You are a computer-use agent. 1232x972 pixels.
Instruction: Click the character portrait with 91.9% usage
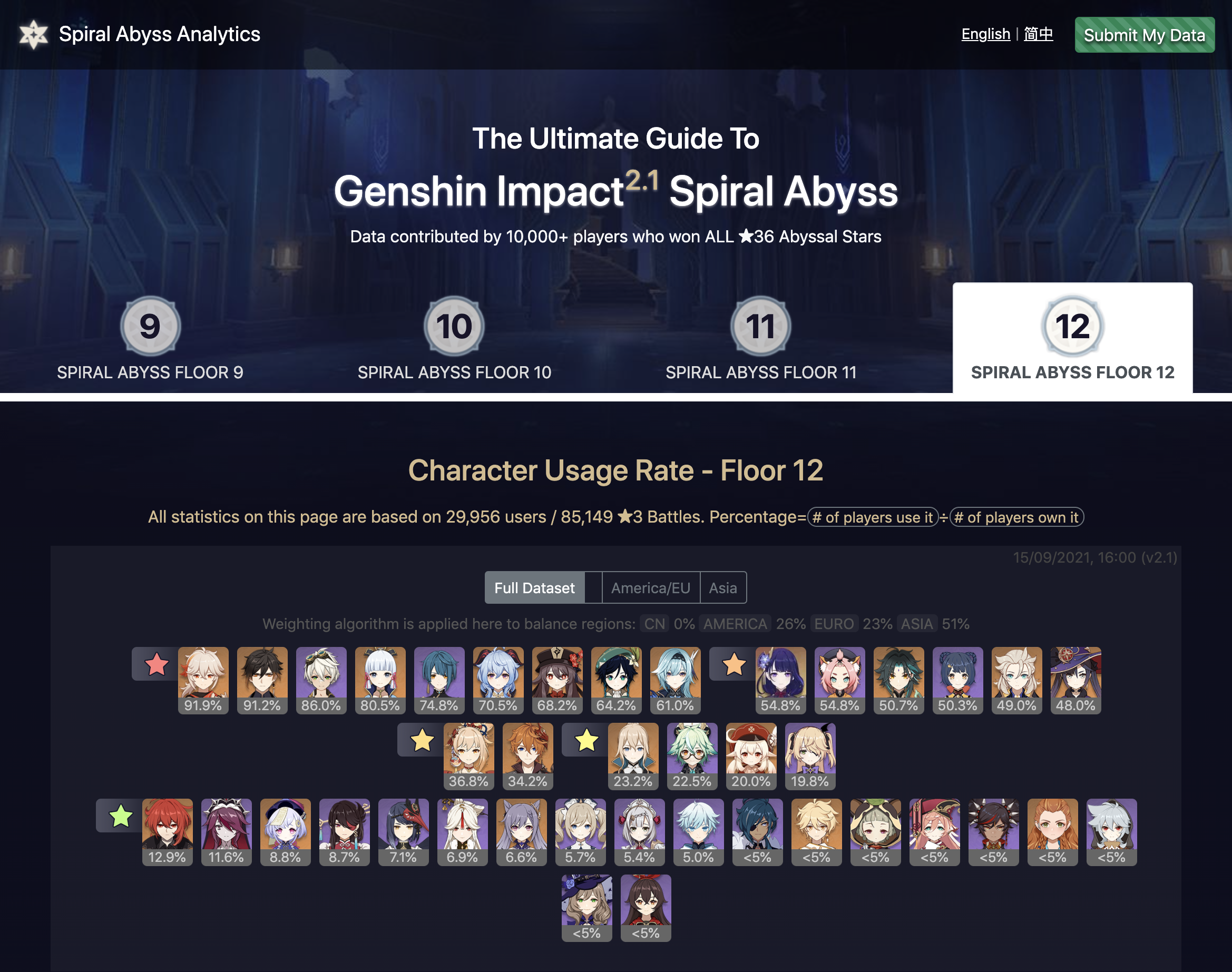point(203,680)
